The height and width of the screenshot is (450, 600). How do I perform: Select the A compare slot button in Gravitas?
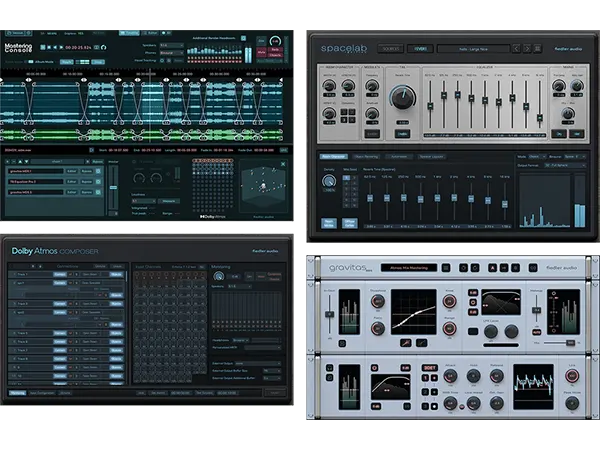[x=492, y=267]
